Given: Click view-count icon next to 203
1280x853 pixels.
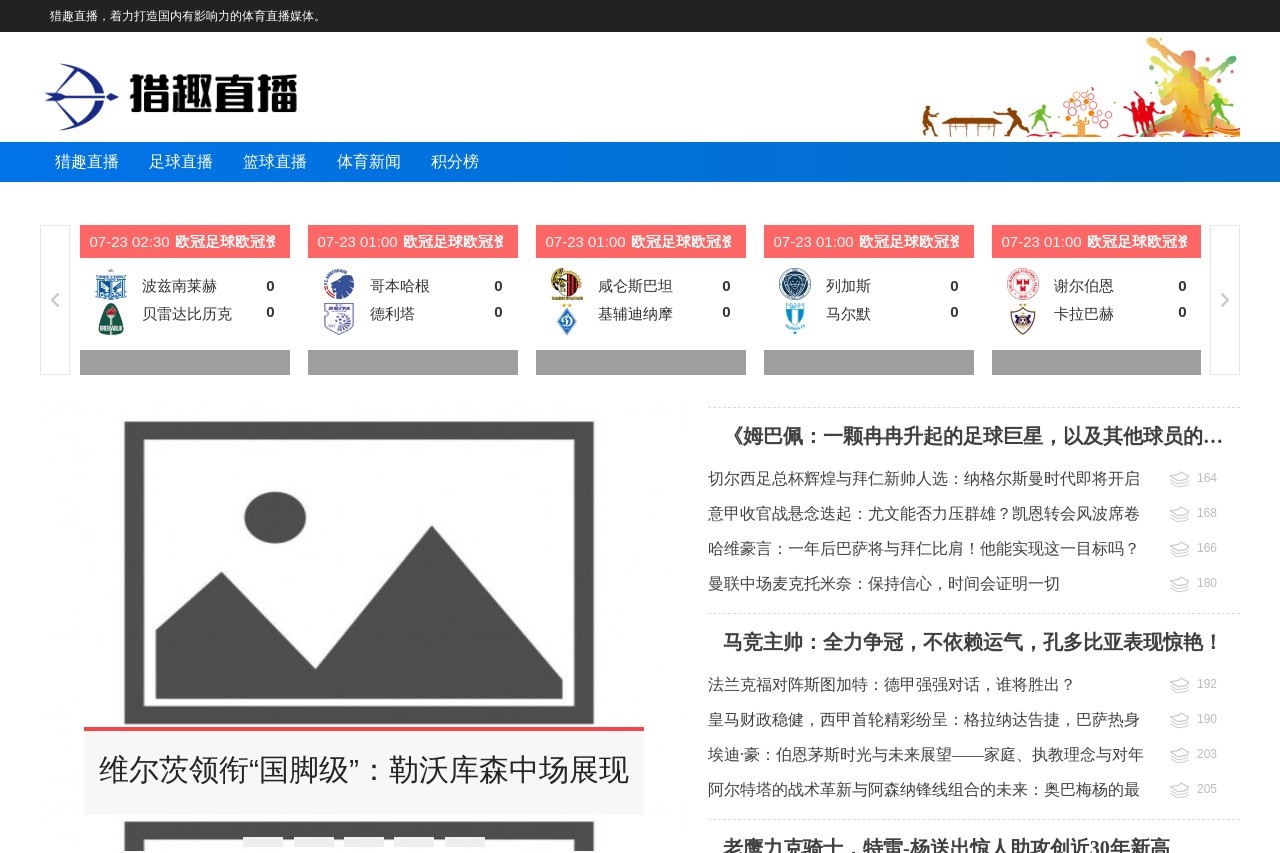Looking at the screenshot, I should point(1180,755).
